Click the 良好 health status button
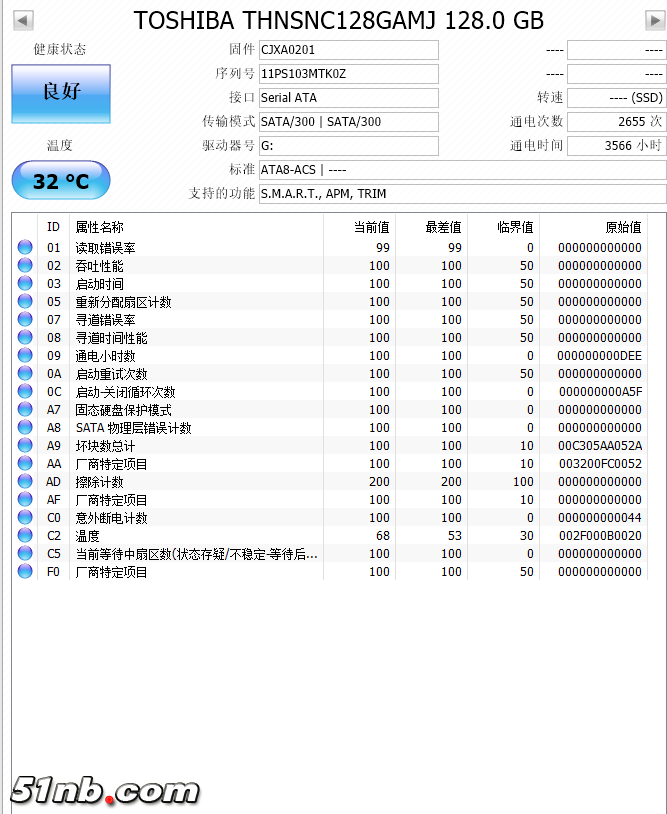The width and height of the screenshot is (667, 814). pyautogui.click(x=61, y=94)
